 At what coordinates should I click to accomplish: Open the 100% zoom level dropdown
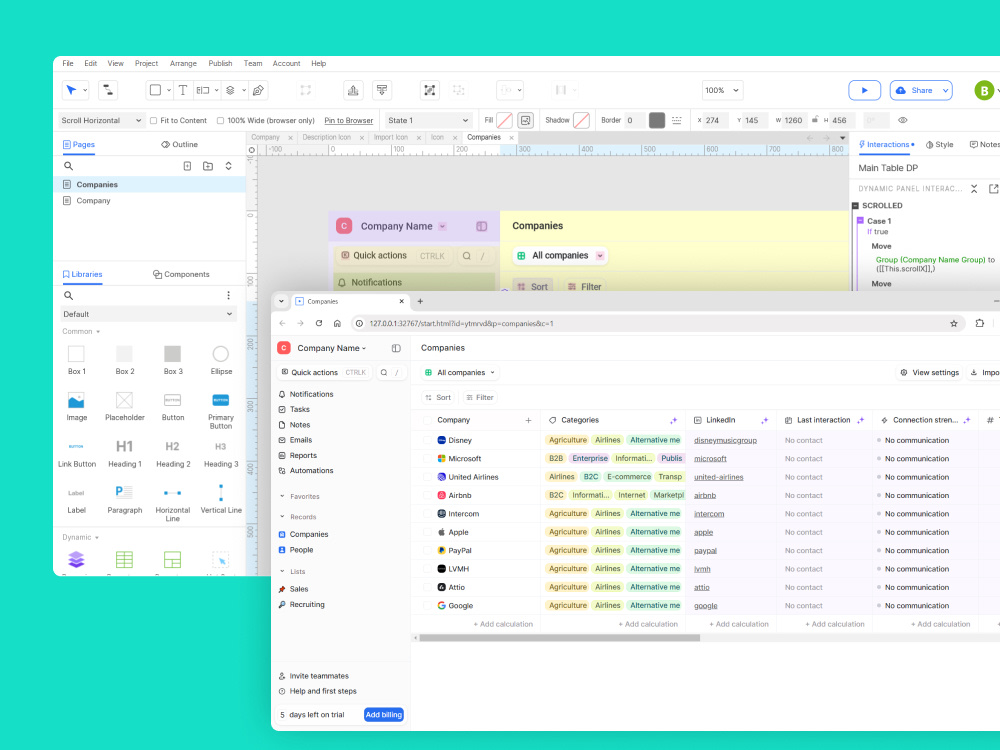[722, 90]
